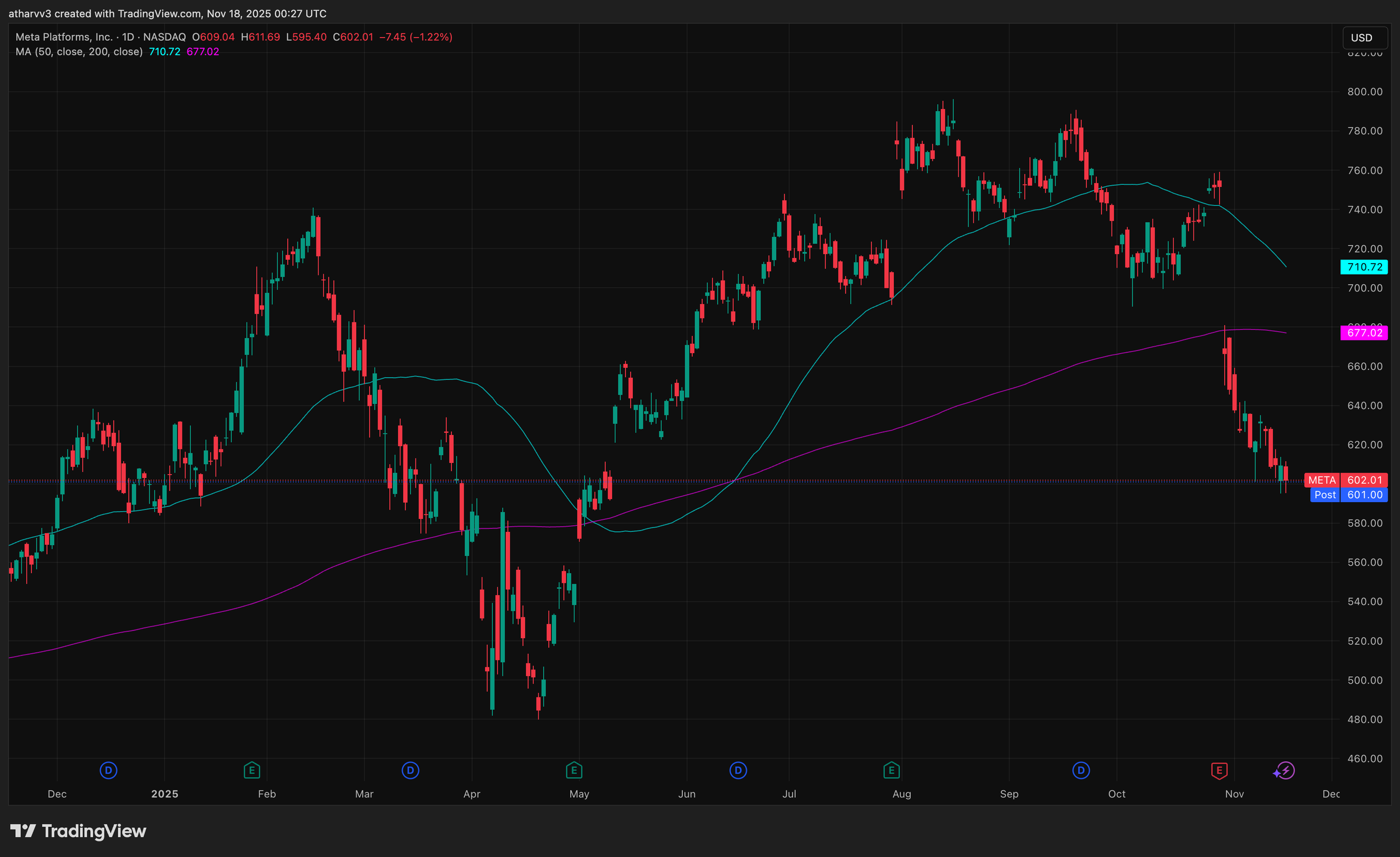Click the red META 602.01 price tag

1346,480
